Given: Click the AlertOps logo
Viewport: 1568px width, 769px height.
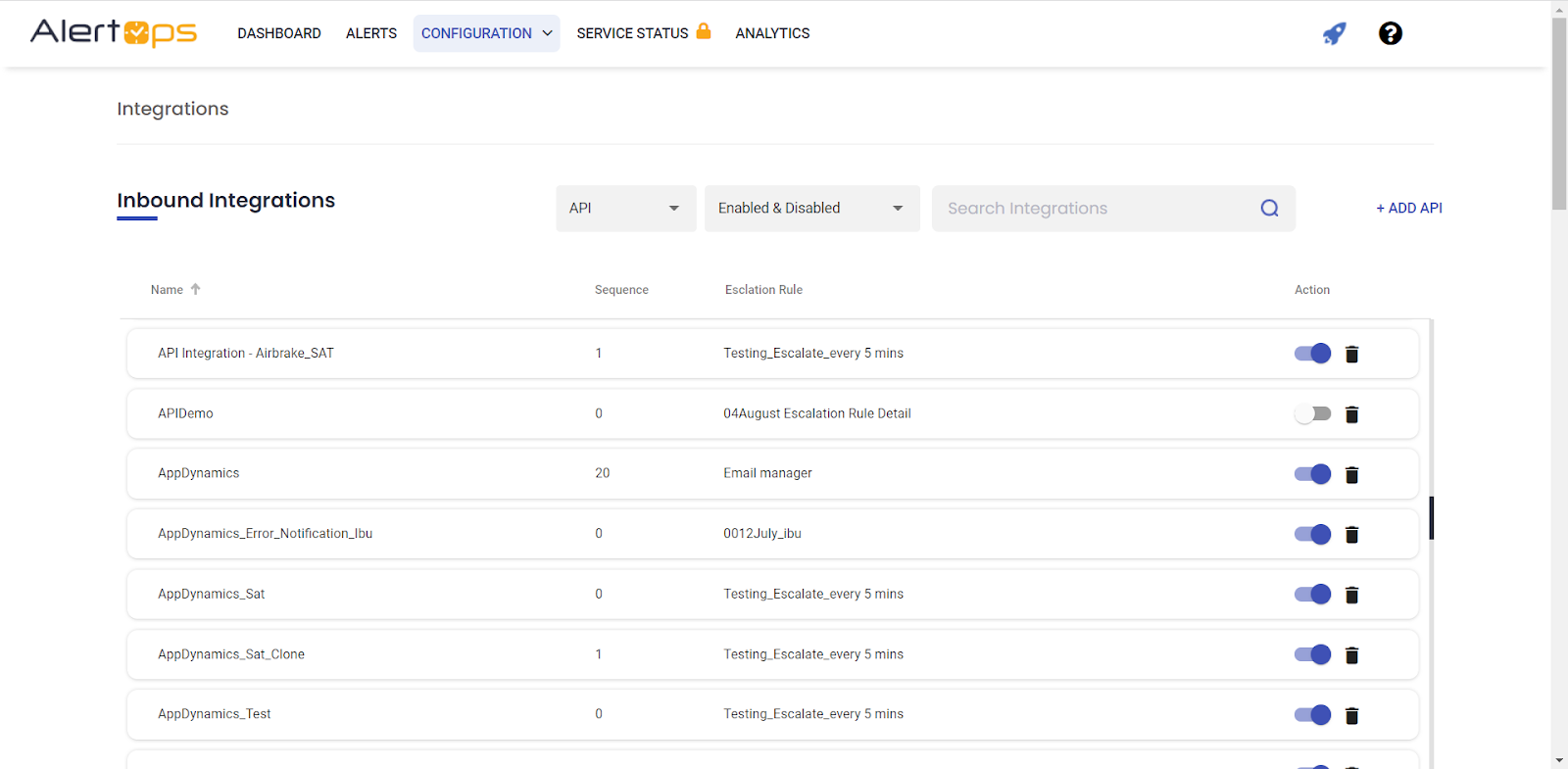Looking at the screenshot, I should click(114, 32).
